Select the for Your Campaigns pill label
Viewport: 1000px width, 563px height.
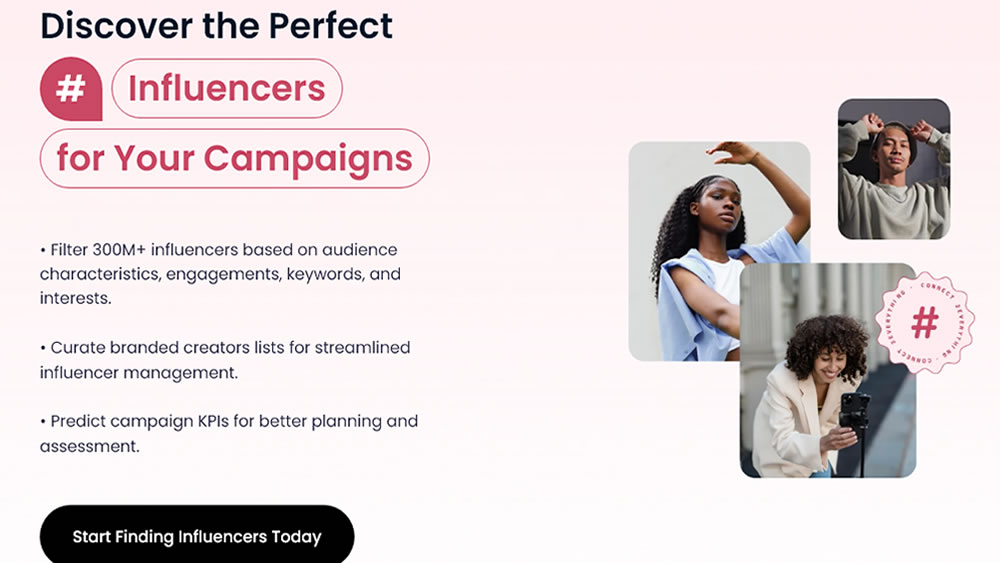[235, 158]
